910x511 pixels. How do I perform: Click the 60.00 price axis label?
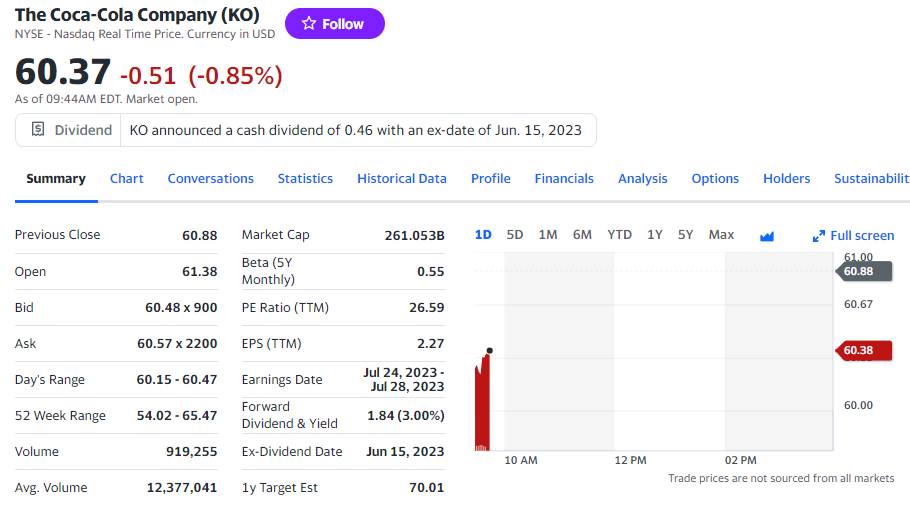coord(858,405)
